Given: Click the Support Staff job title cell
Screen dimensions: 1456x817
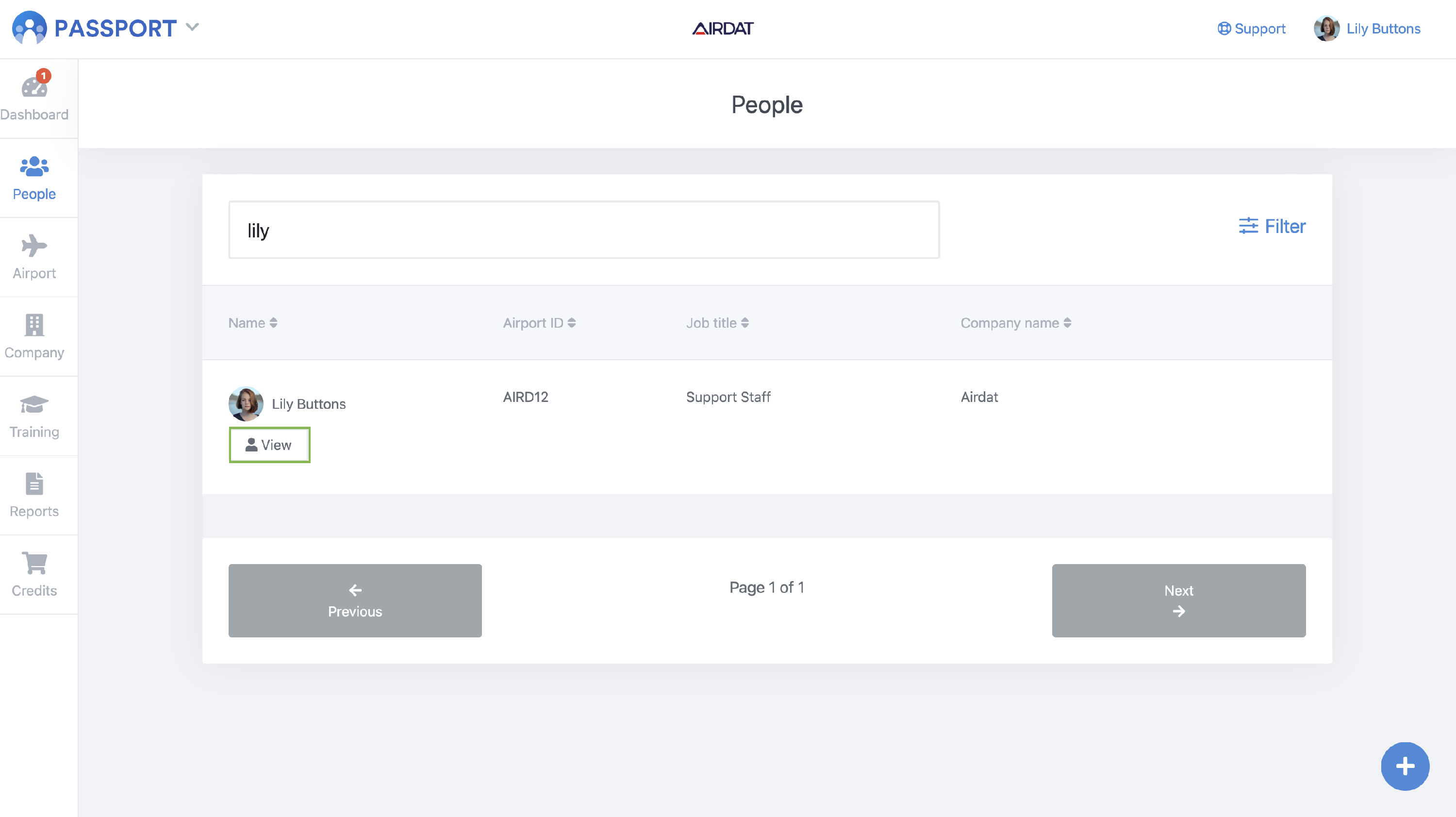Looking at the screenshot, I should (x=728, y=397).
